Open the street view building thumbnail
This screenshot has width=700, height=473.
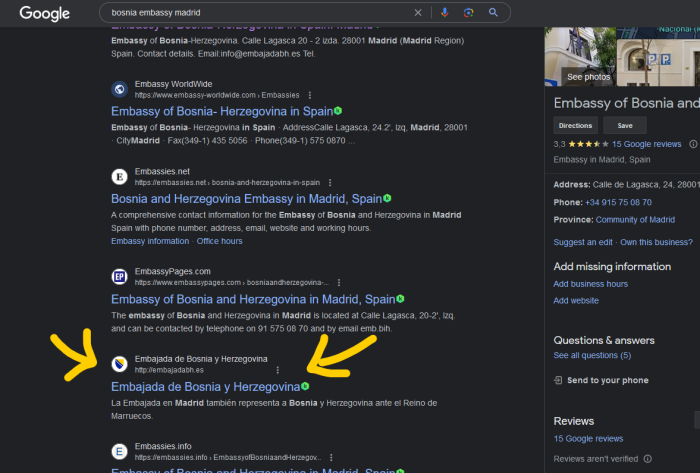pos(658,62)
